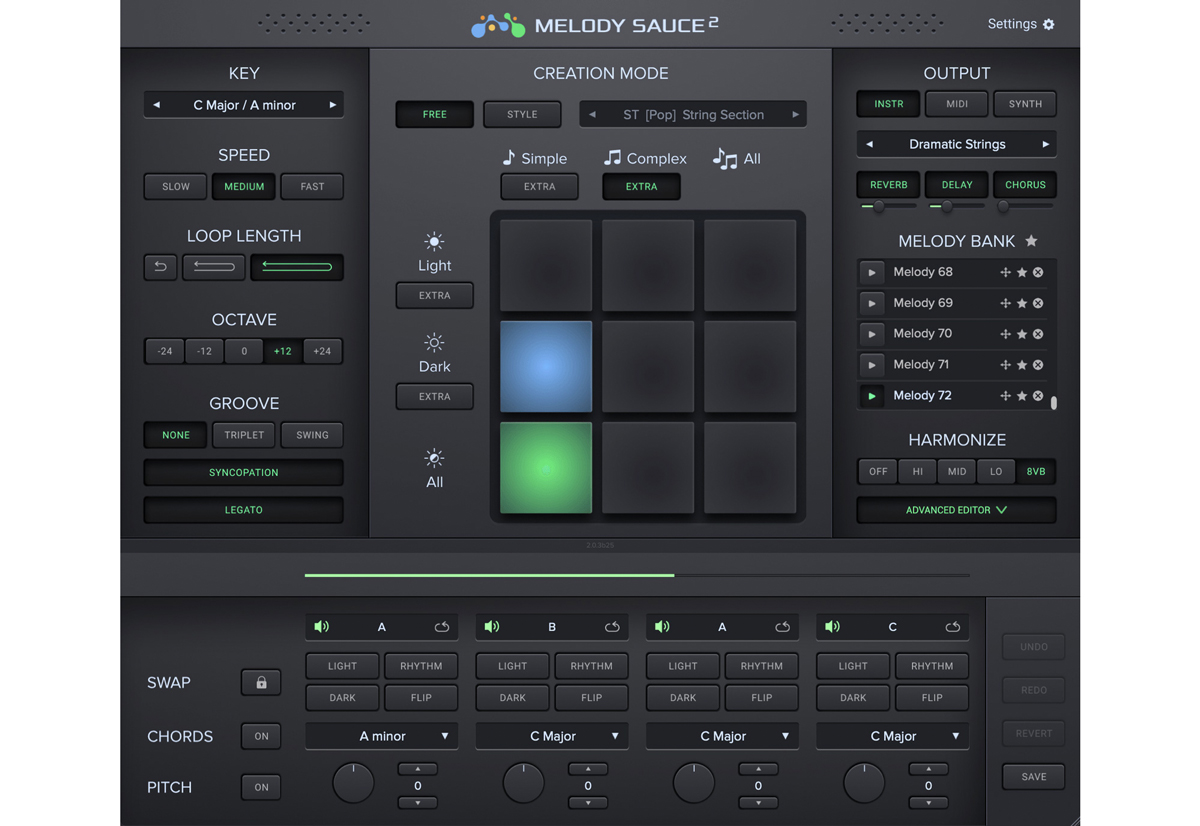Regenerate C section refresh icon
This screenshot has width=1200, height=826.
click(953, 627)
